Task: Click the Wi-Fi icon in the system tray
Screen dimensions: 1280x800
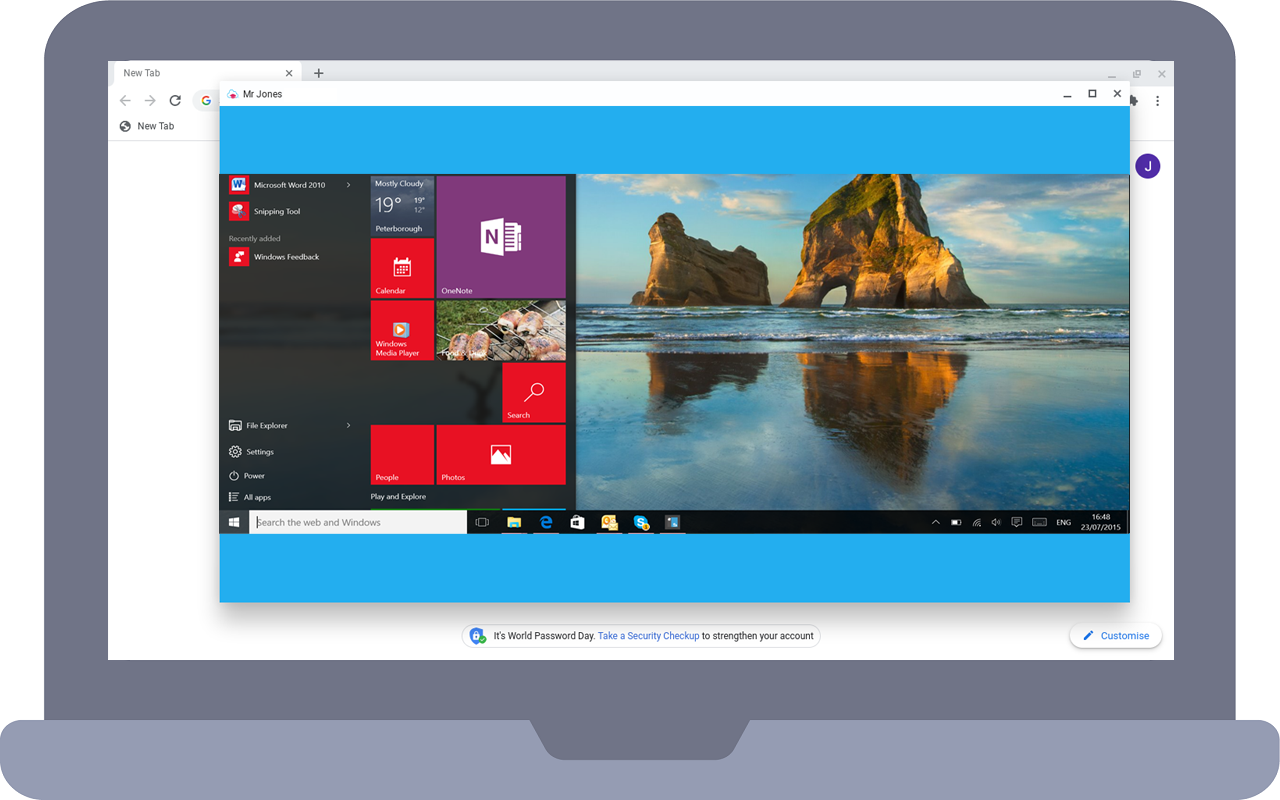Action: pyautogui.click(x=976, y=521)
